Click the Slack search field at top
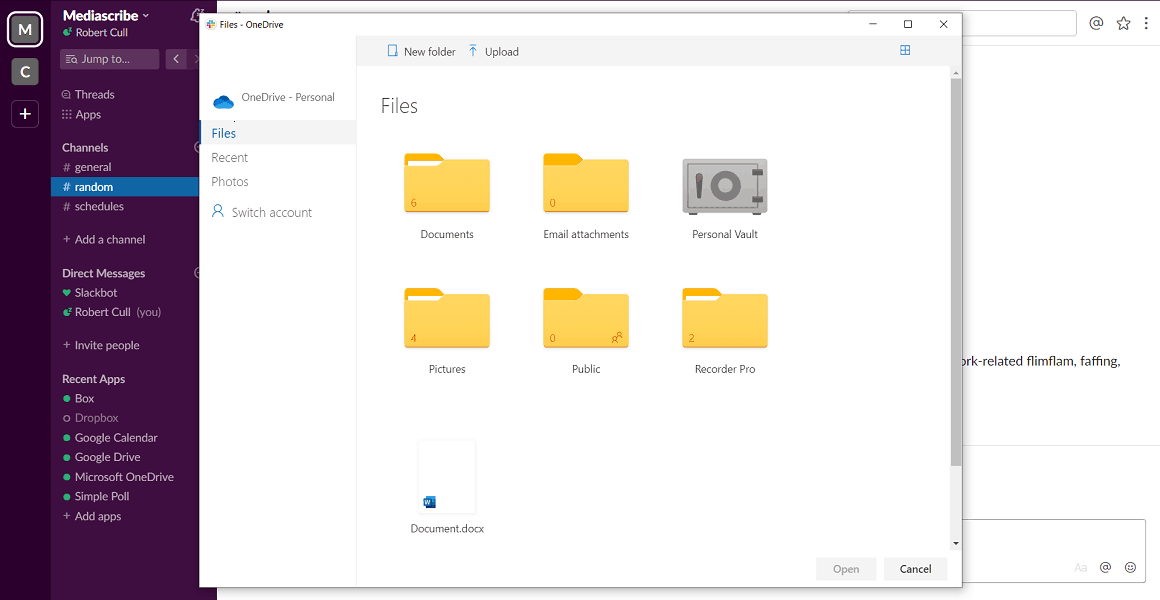Viewport: 1160px width, 600px height. pyautogui.click(x=1019, y=23)
